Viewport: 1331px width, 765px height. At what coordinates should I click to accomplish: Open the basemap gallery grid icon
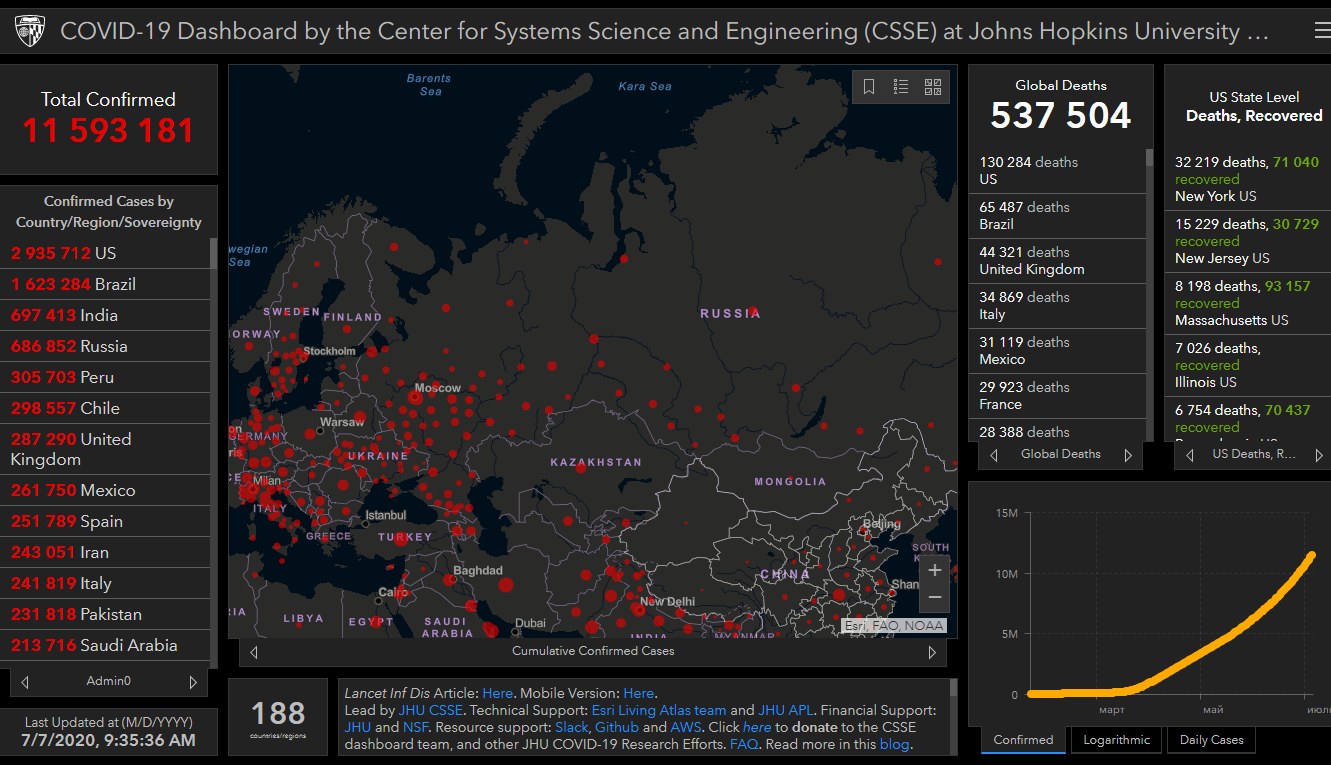933,87
